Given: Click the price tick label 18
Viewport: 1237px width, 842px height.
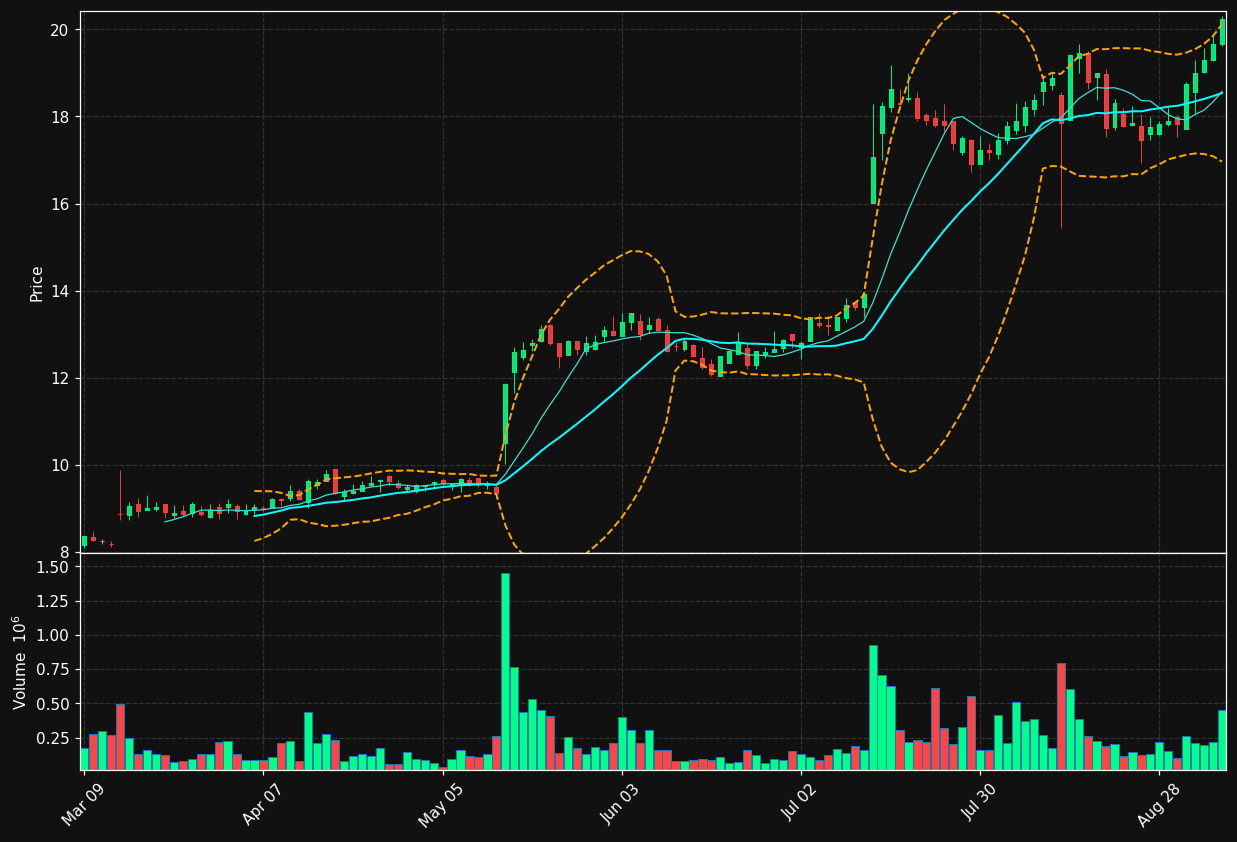Looking at the screenshot, I should point(59,117).
